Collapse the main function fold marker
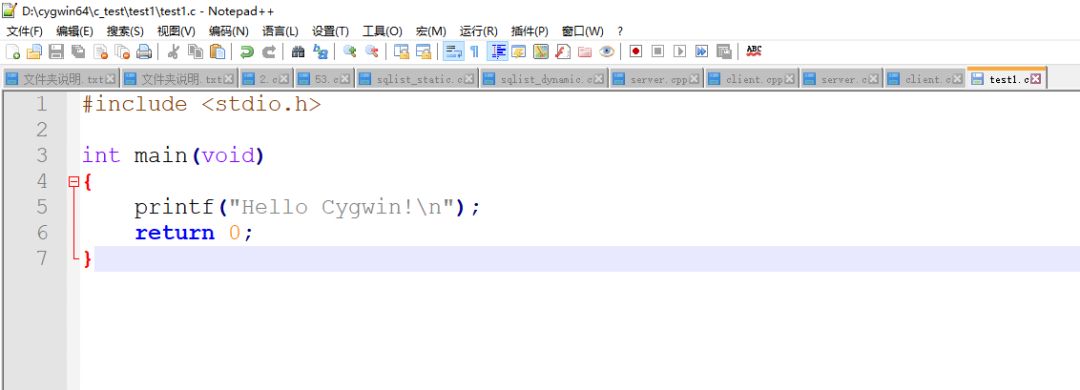The width and height of the screenshot is (1080, 390). [x=74, y=182]
